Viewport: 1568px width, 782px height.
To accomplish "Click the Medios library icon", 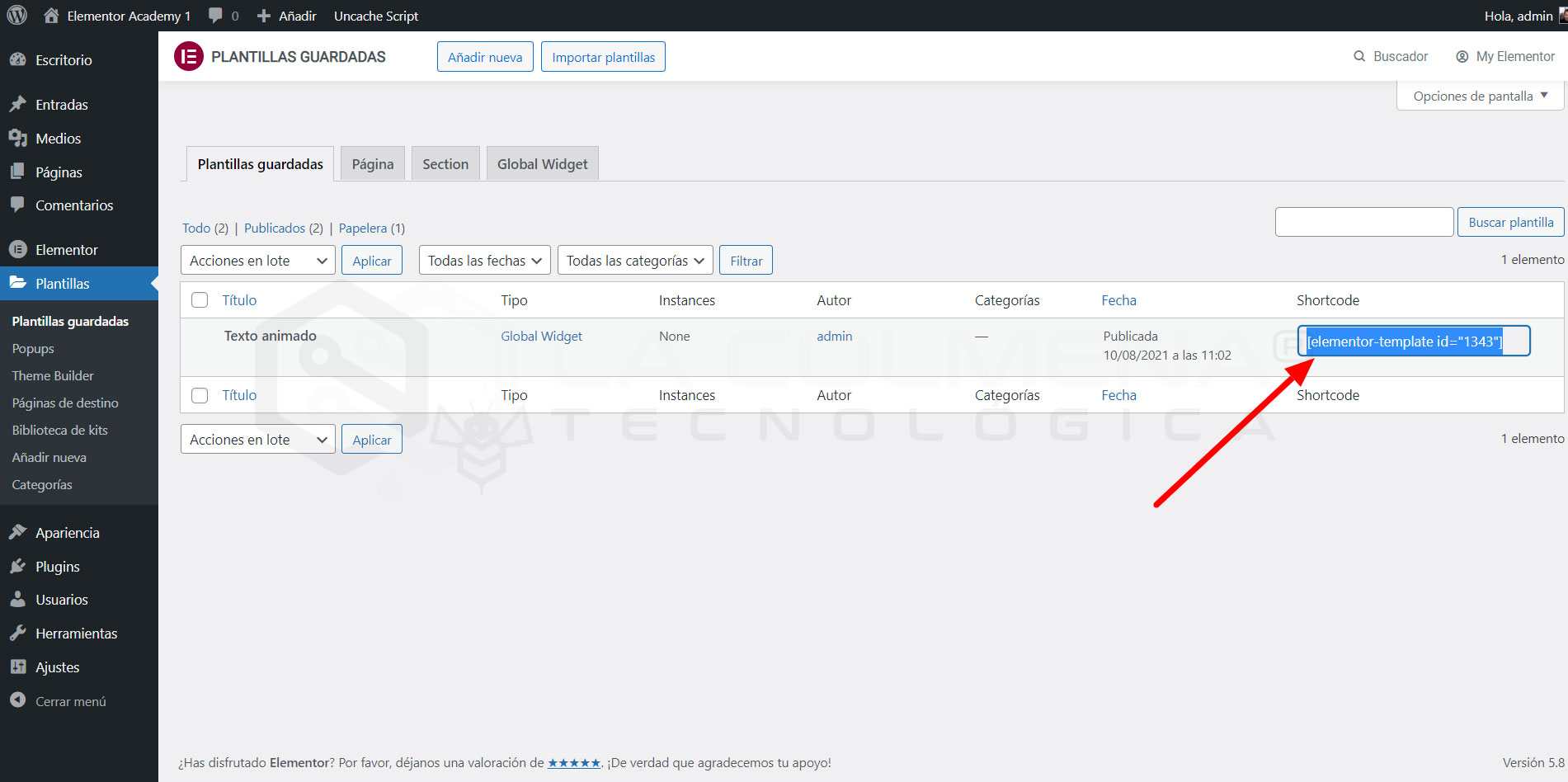I will (18, 138).
